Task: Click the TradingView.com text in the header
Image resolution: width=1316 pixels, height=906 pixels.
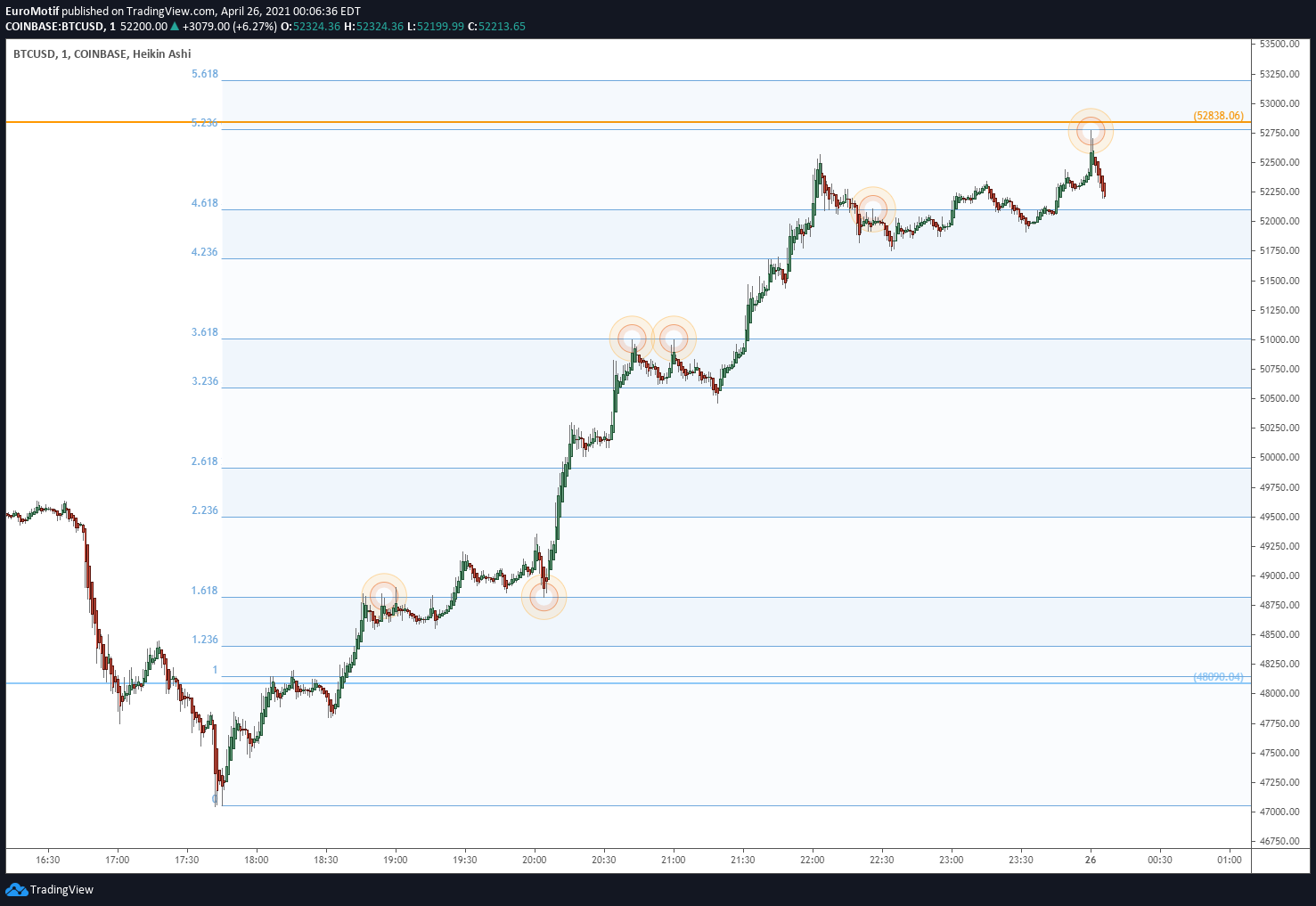Action: pos(171,11)
